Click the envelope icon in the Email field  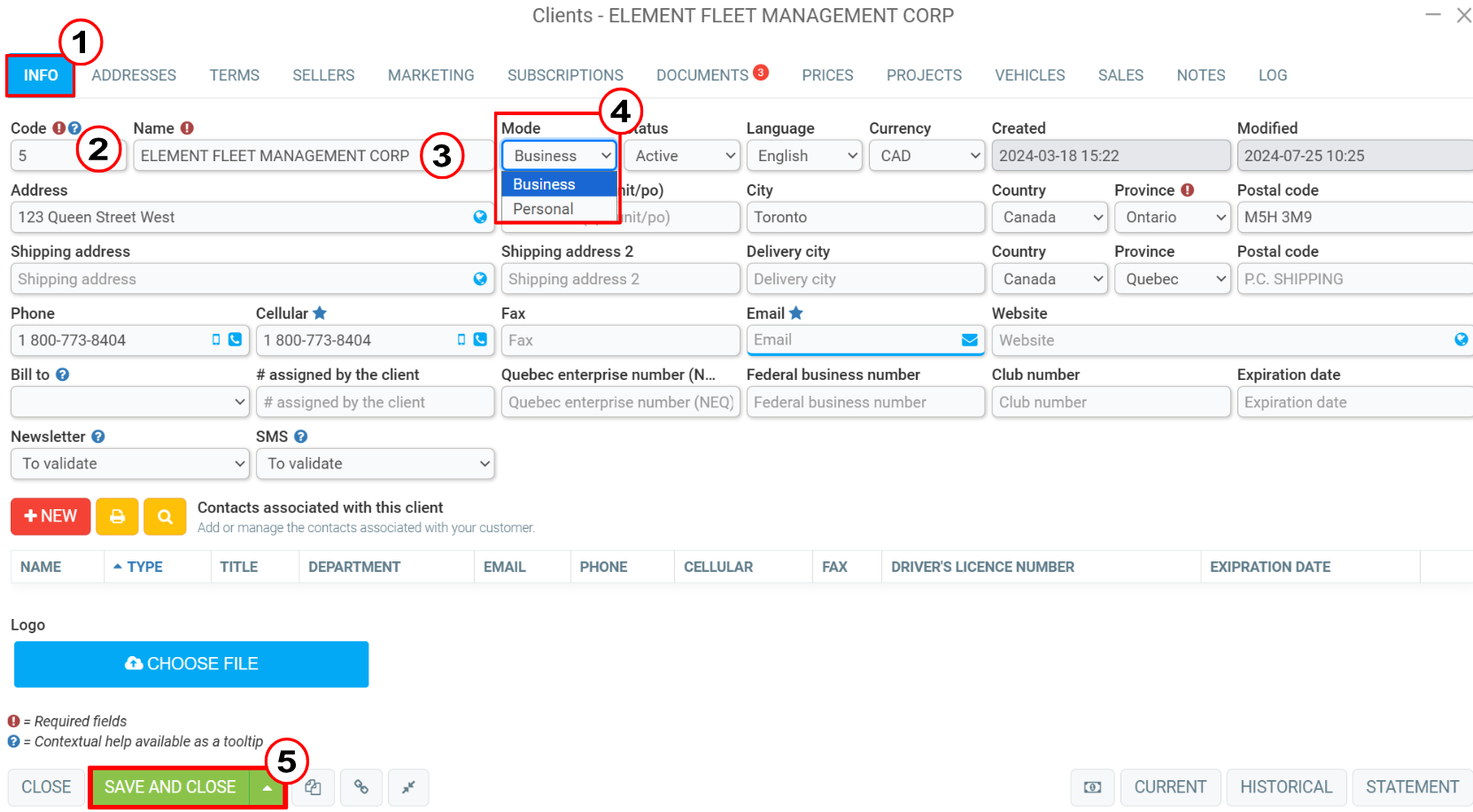point(970,340)
